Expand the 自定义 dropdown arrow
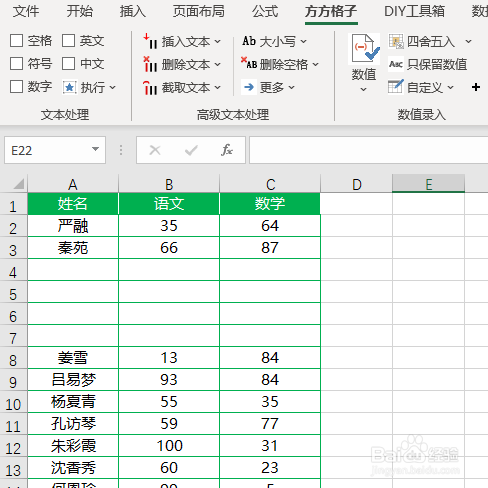 point(451,88)
